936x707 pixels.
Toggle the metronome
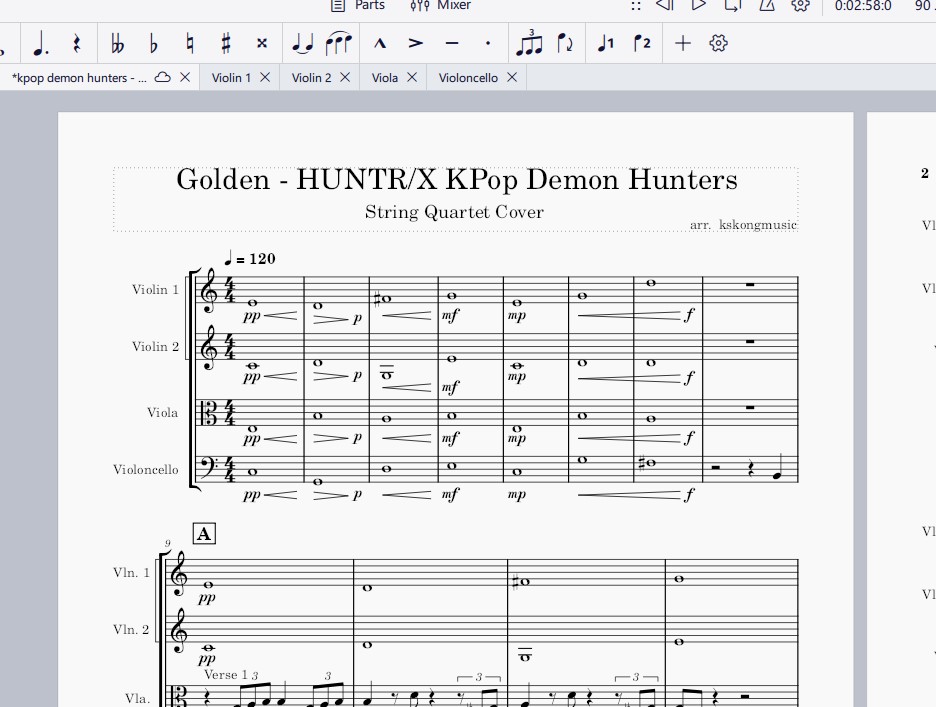(x=766, y=5)
